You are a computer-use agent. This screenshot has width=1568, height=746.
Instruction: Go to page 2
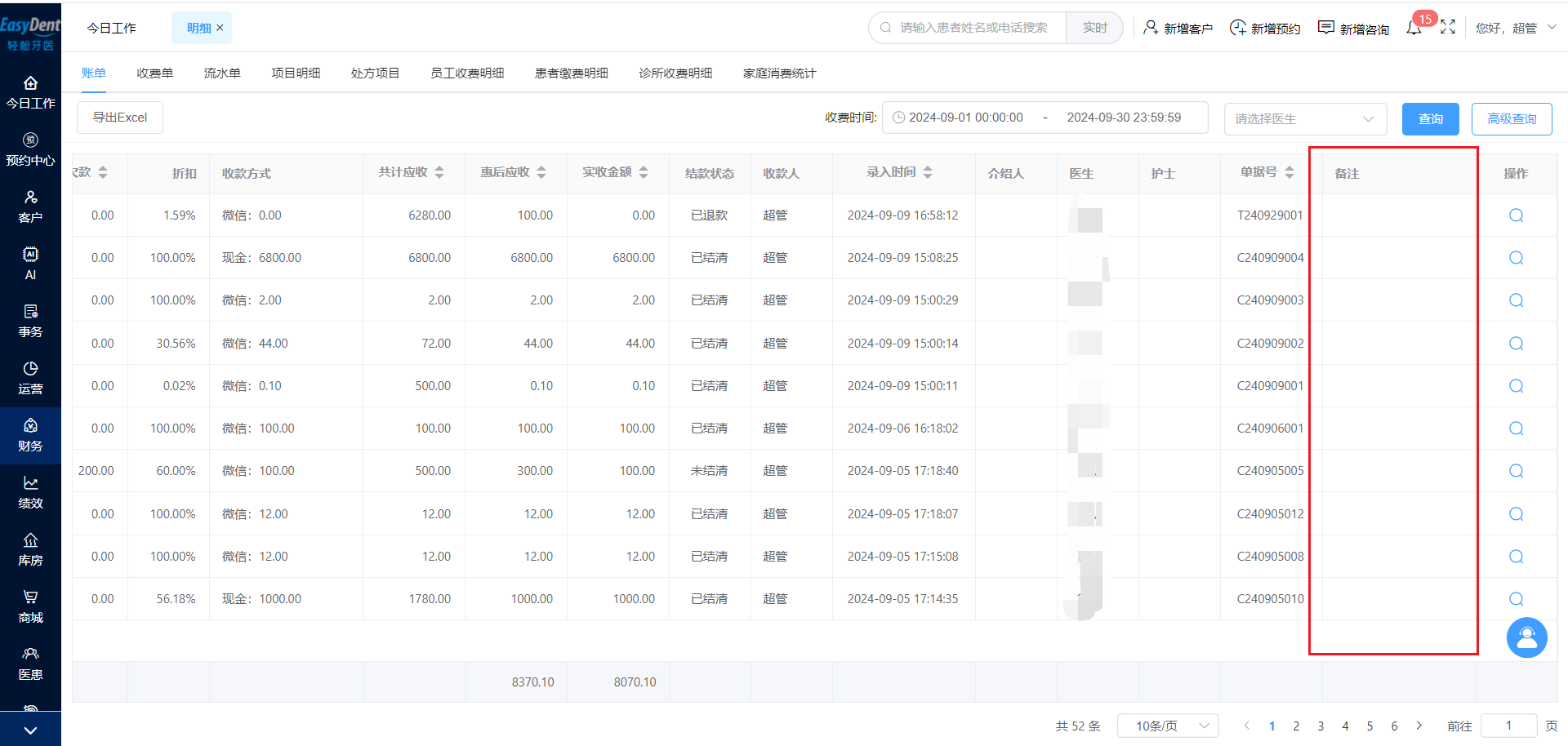[x=1296, y=726]
